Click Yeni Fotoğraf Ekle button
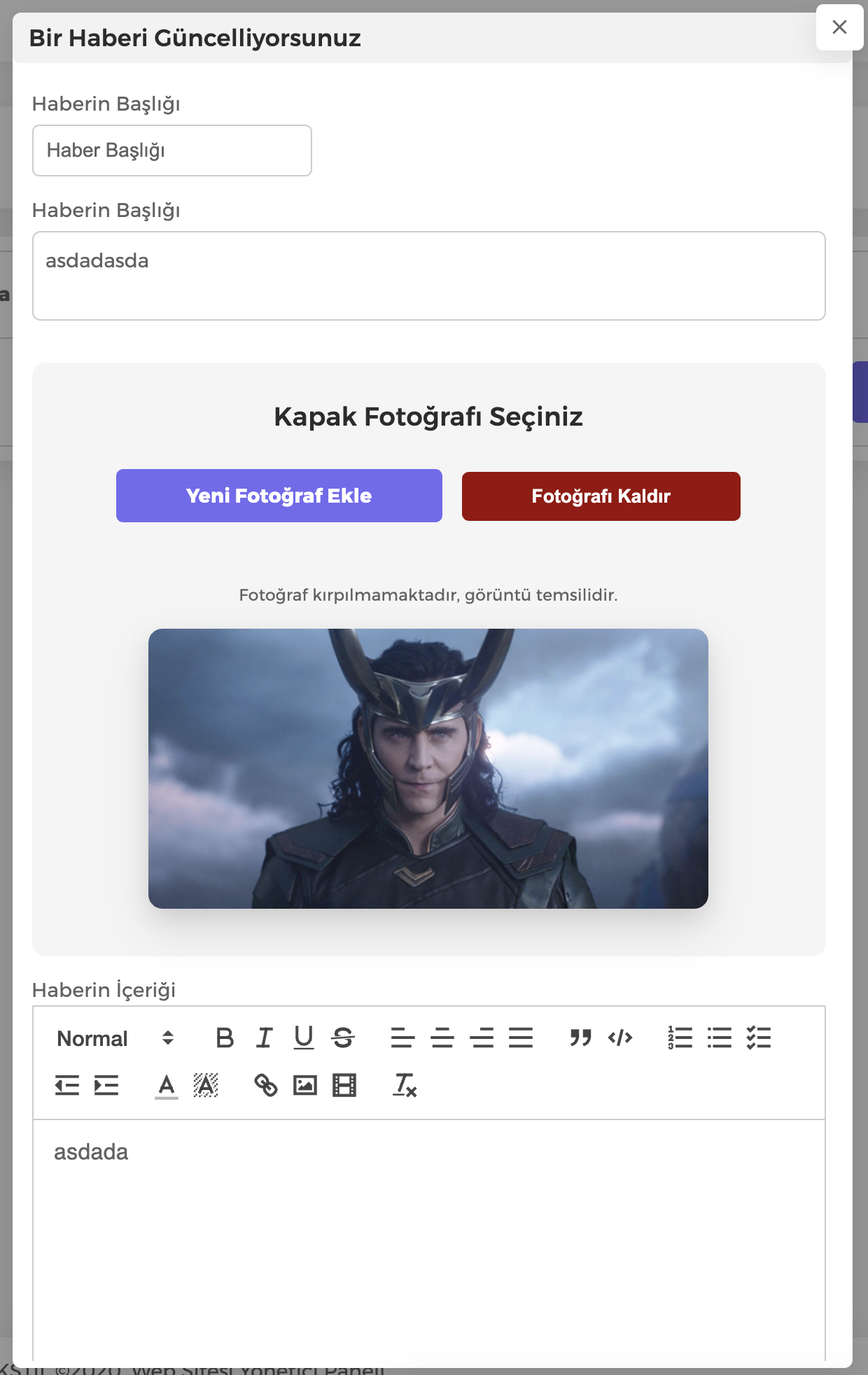 click(279, 496)
